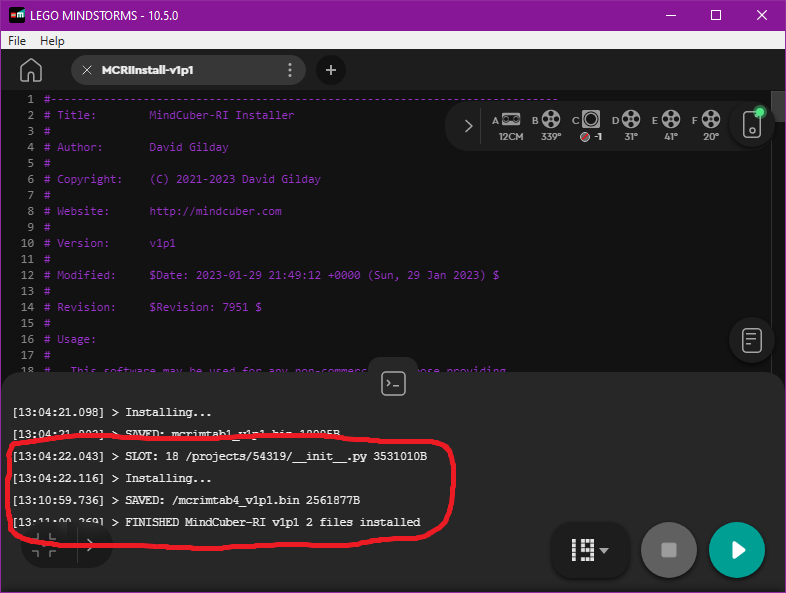
Task: Open the hub connection icon
Action: point(753,125)
